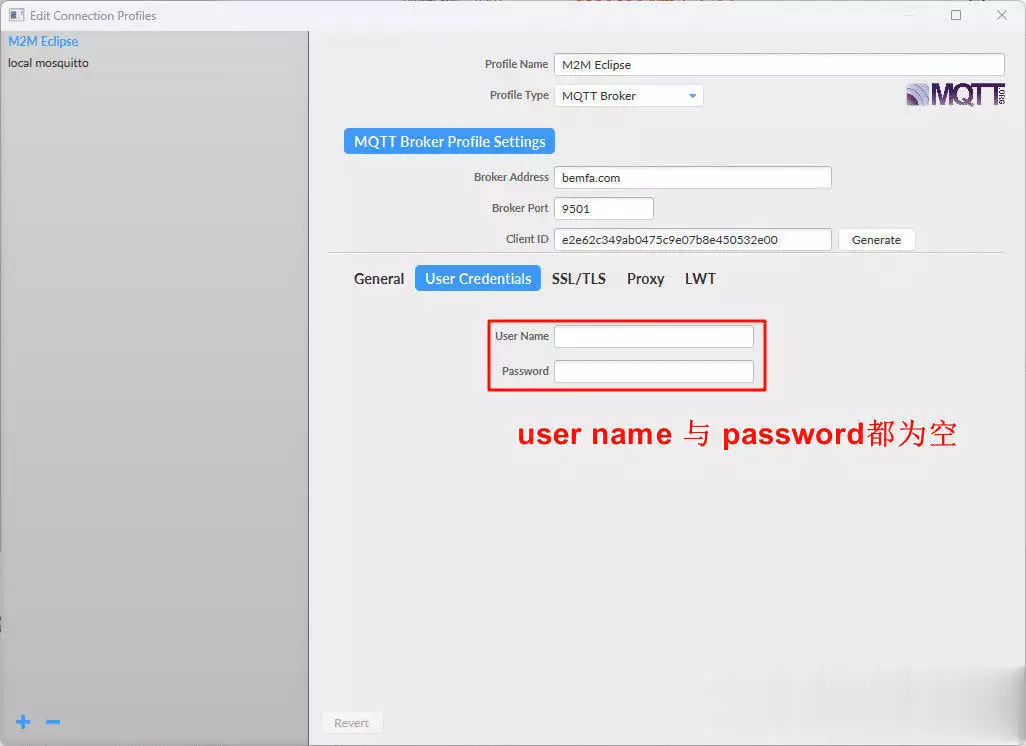Click into the Broker Port field
This screenshot has height=746, width=1026.
coord(604,209)
